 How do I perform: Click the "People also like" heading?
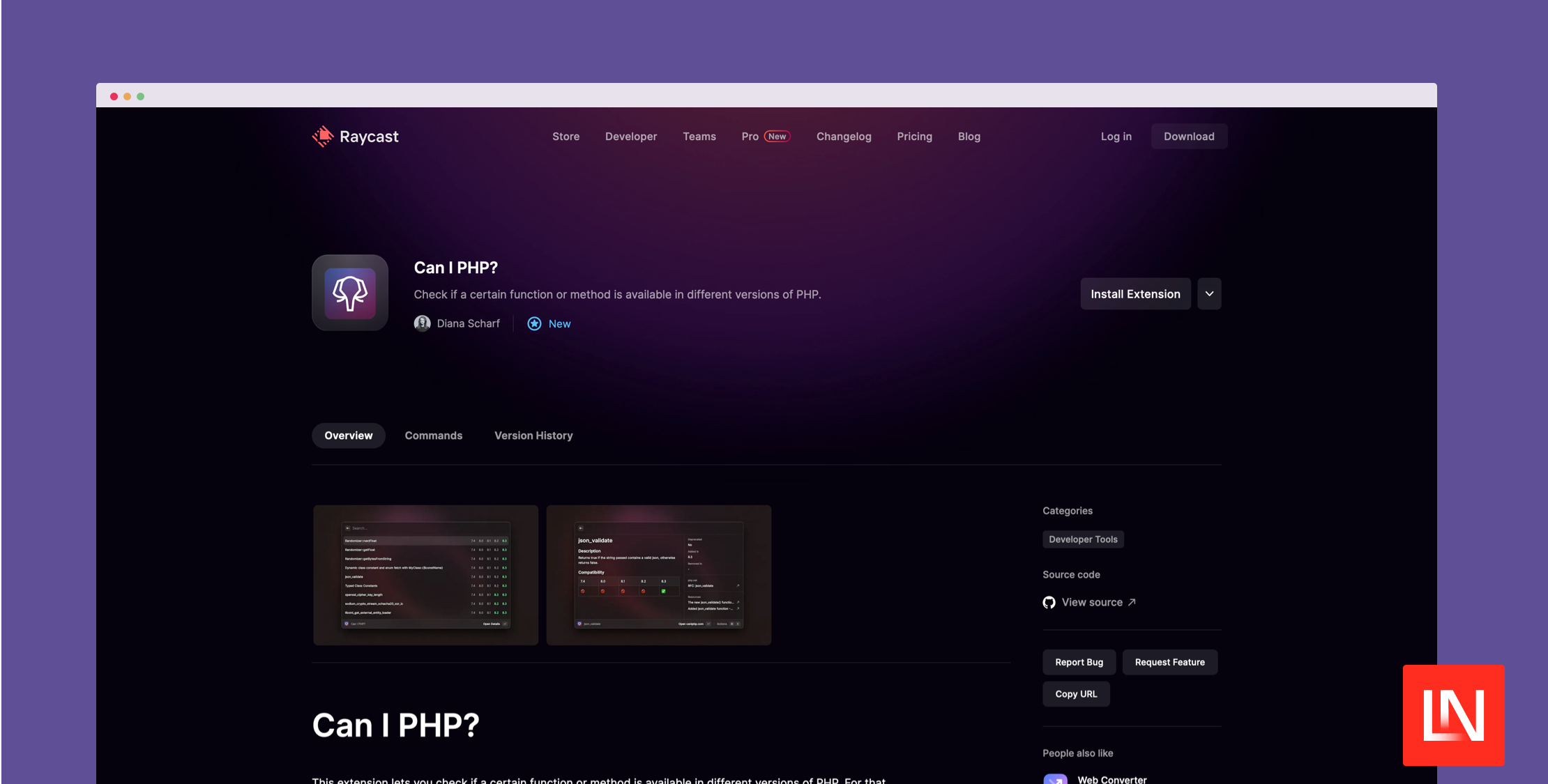coord(1077,753)
